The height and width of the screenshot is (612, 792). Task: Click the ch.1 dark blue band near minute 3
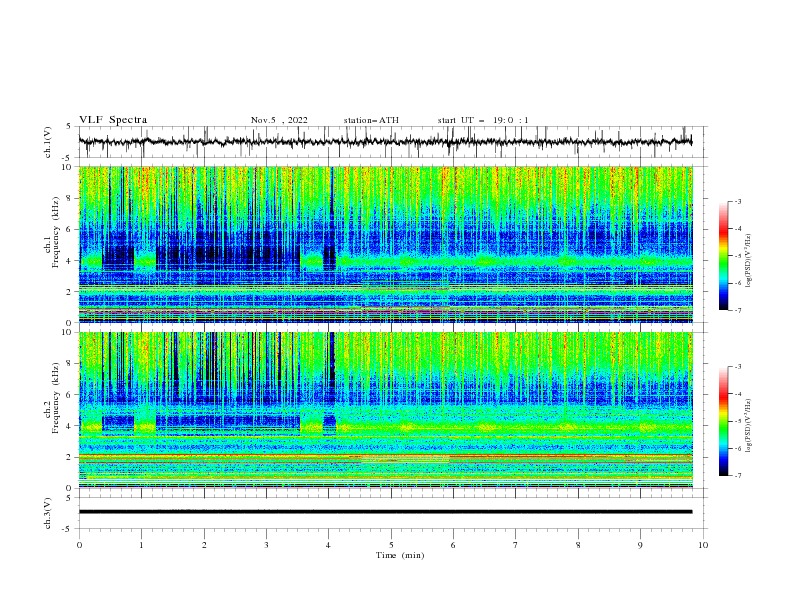[227, 252]
